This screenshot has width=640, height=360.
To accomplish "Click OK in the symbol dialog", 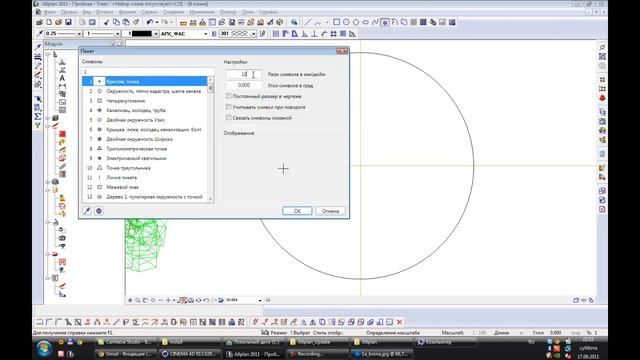I will click(297, 211).
